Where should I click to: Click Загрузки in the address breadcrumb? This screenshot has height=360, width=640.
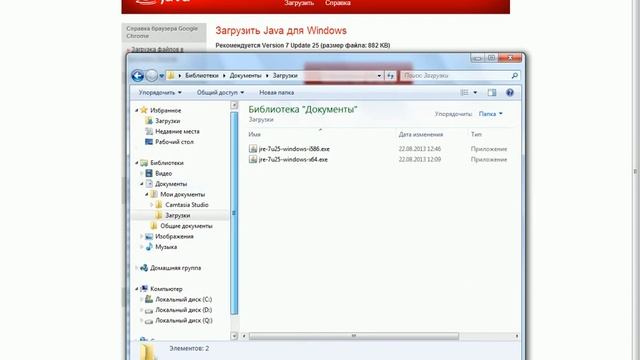tap(285, 76)
